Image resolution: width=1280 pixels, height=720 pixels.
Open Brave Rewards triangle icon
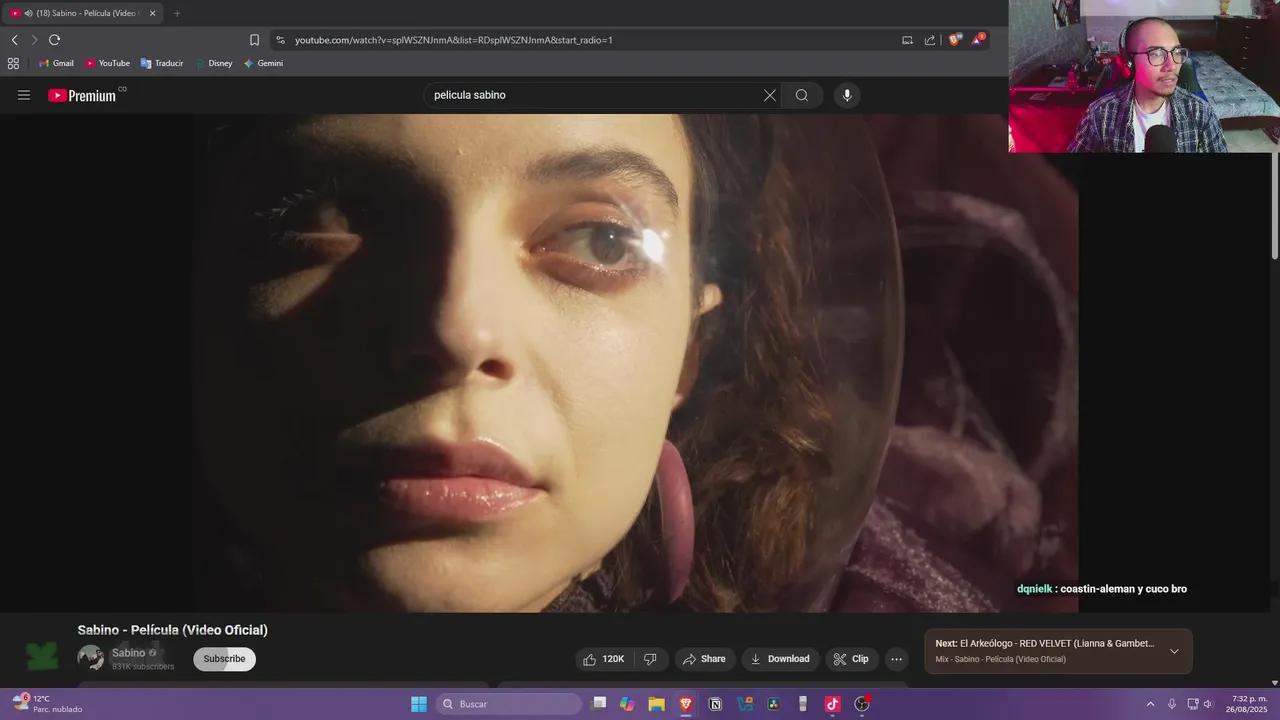tap(978, 40)
